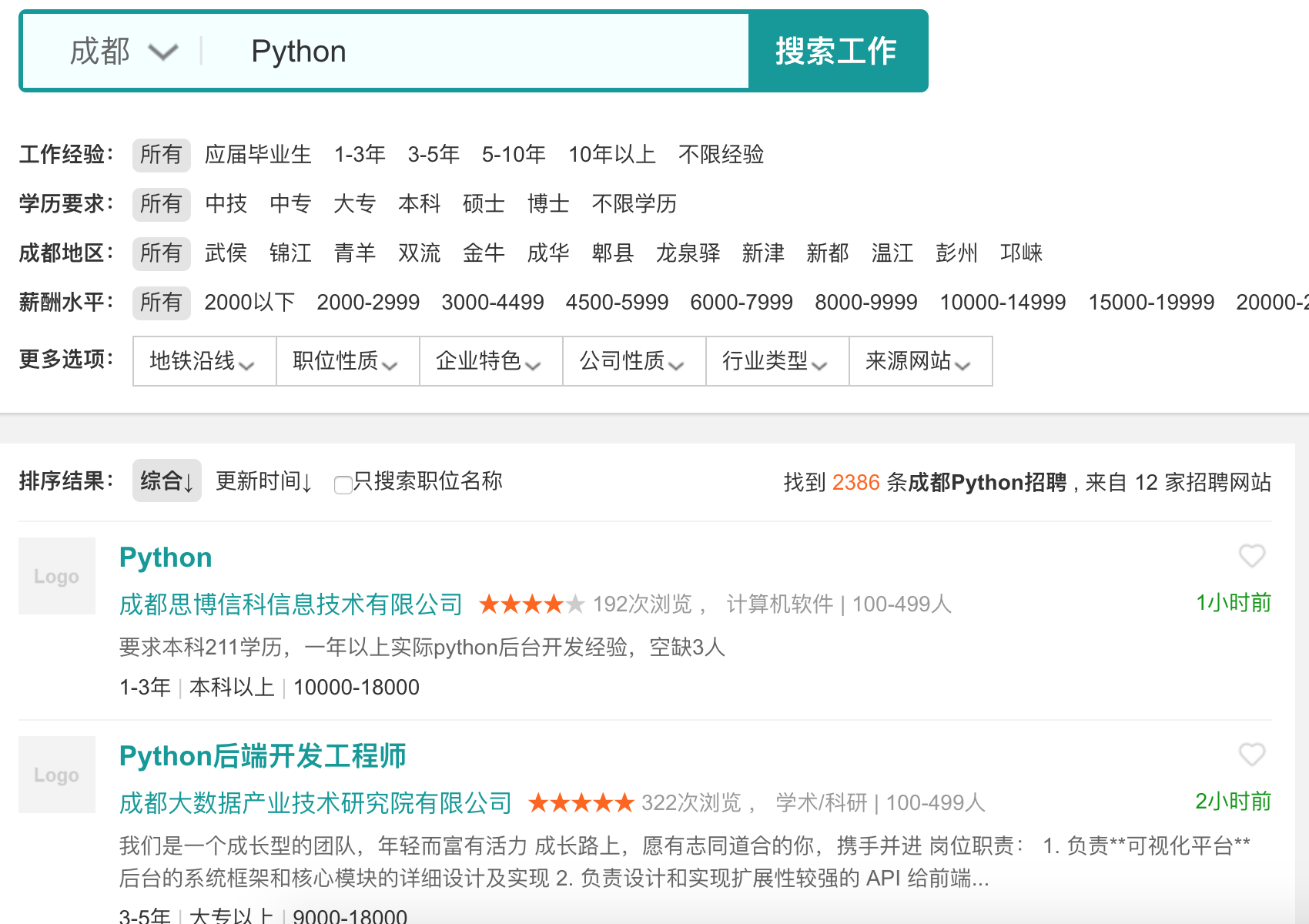The height and width of the screenshot is (924, 1309).
Task: Filter experience by 3-5年
Action: (434, 155)
